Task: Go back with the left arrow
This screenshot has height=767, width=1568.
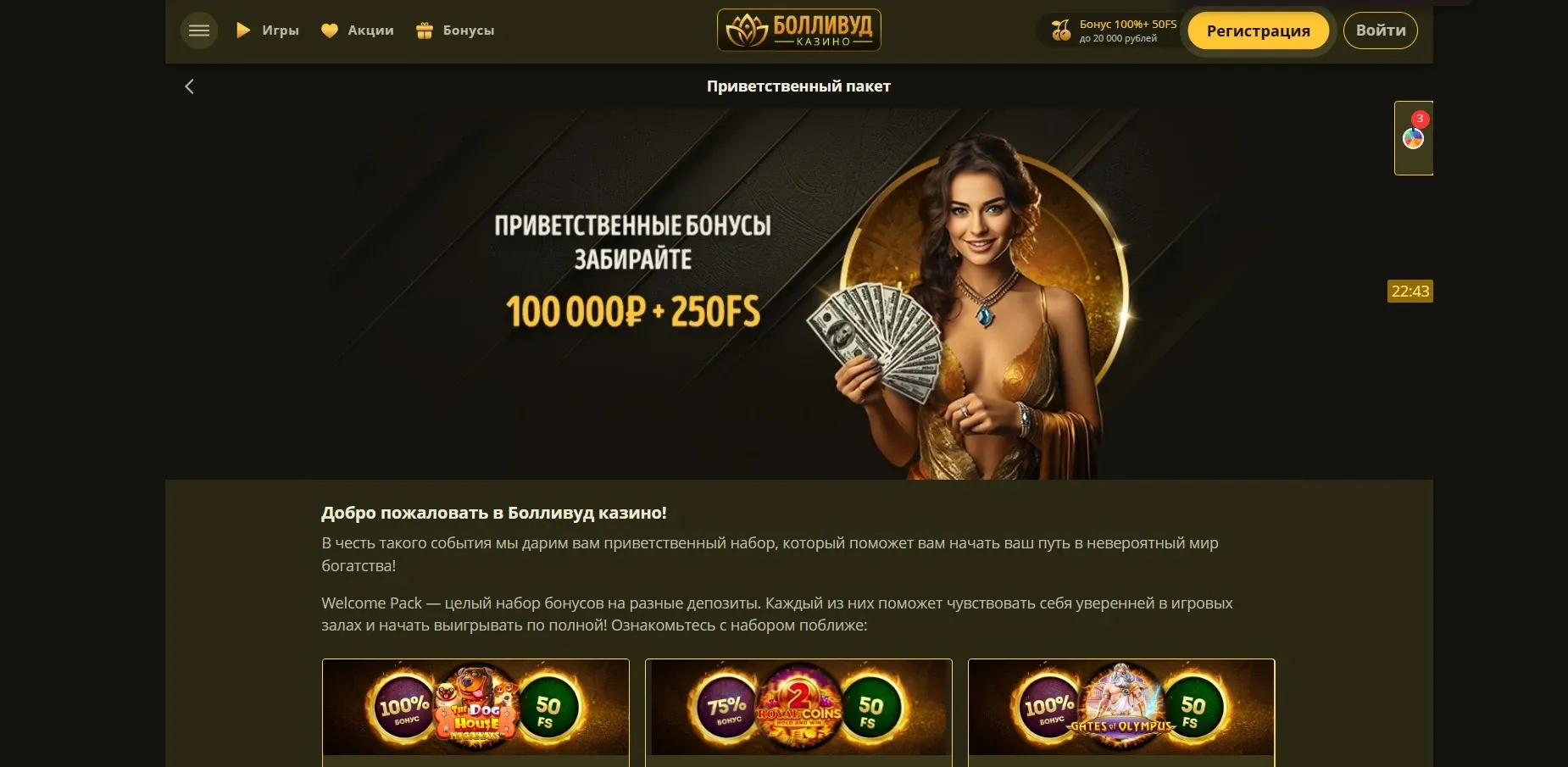Action: [x=189, y=86]
